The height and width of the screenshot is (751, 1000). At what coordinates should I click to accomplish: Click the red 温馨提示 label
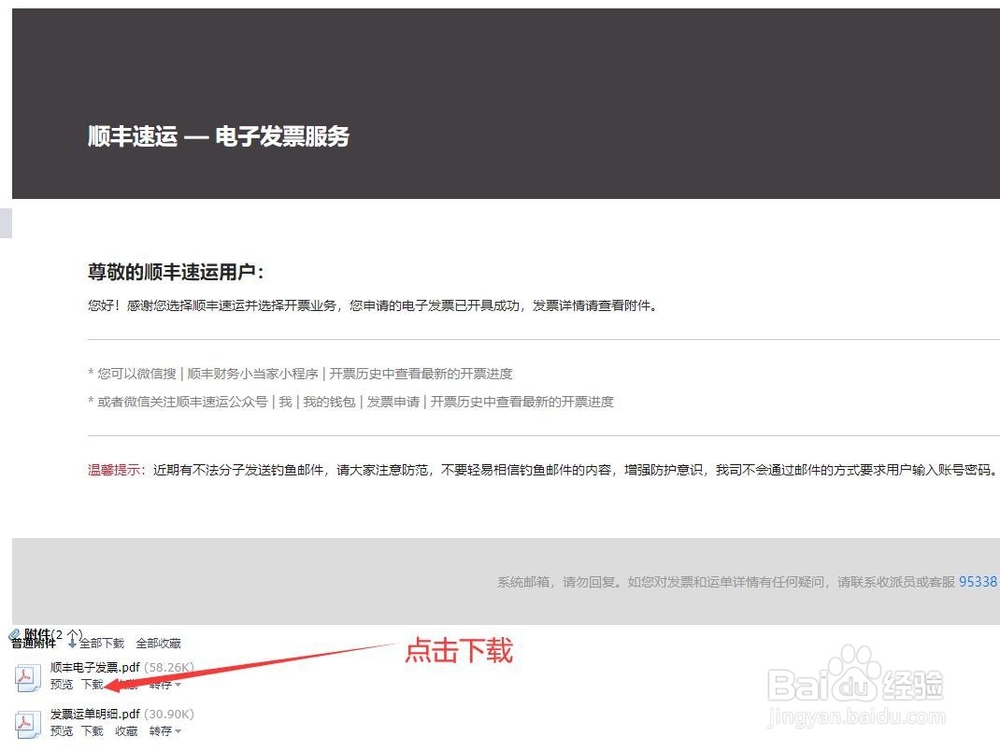(117, 470)
